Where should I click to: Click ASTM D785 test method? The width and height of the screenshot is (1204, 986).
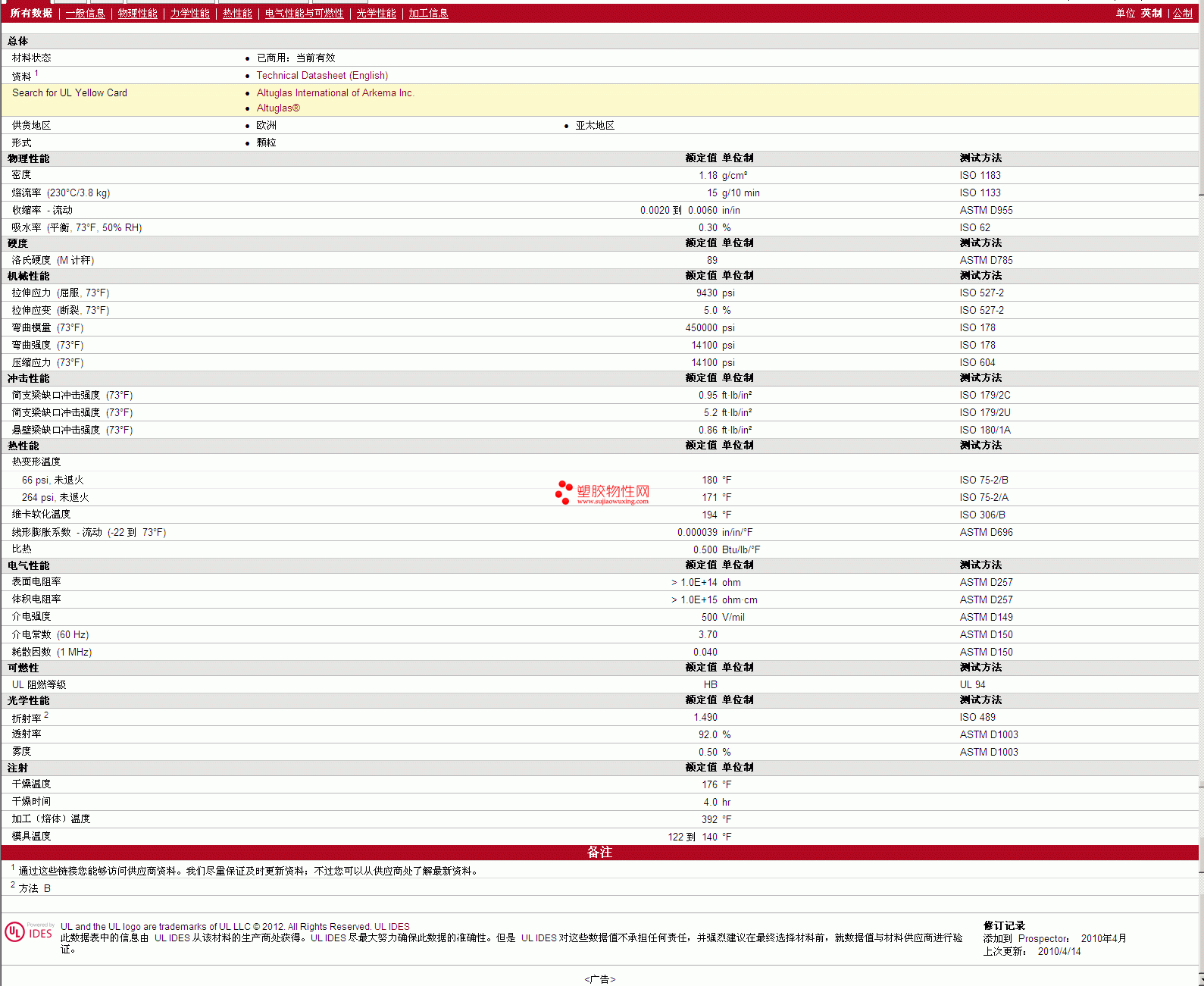point(986,260)
